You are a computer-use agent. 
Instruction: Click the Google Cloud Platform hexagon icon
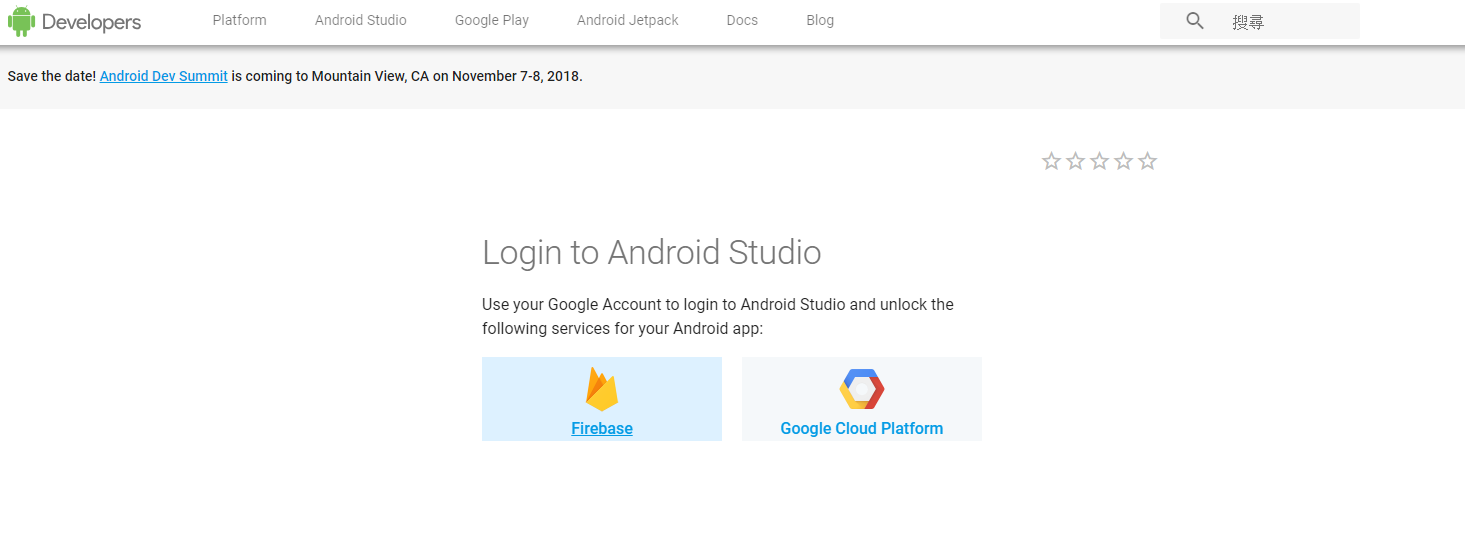(x=862, y=389)
